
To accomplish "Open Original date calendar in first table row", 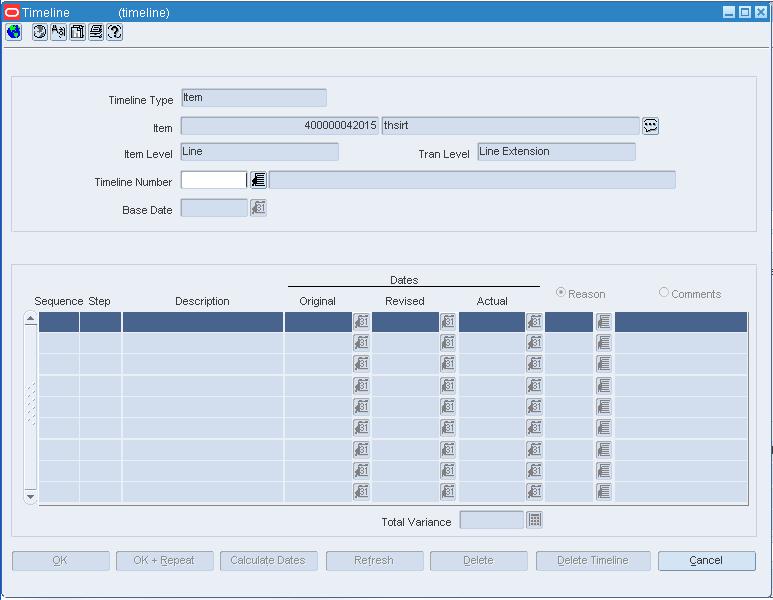I will (x=361, y=322).
